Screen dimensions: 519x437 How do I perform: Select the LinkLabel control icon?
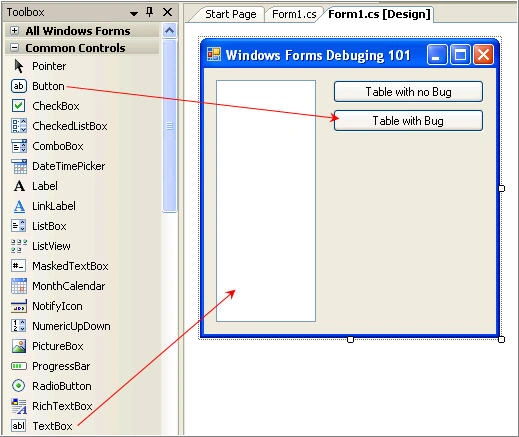(19, 206)
